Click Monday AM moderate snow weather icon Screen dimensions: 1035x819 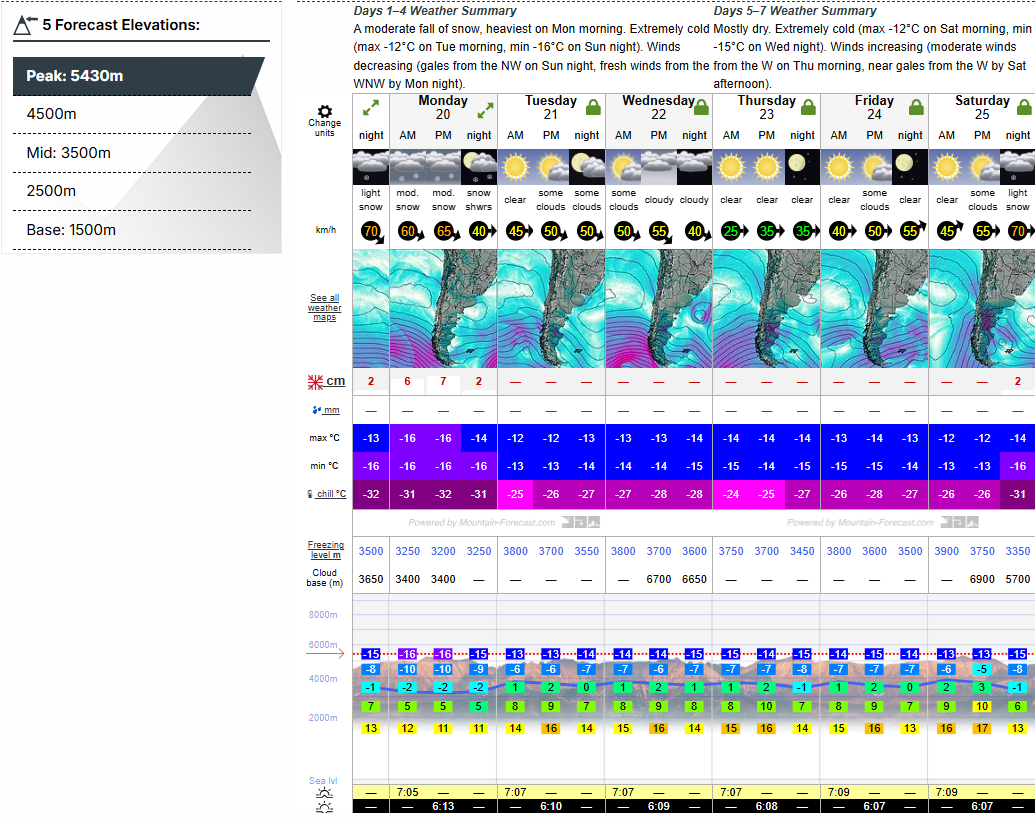tap(407, 167)
